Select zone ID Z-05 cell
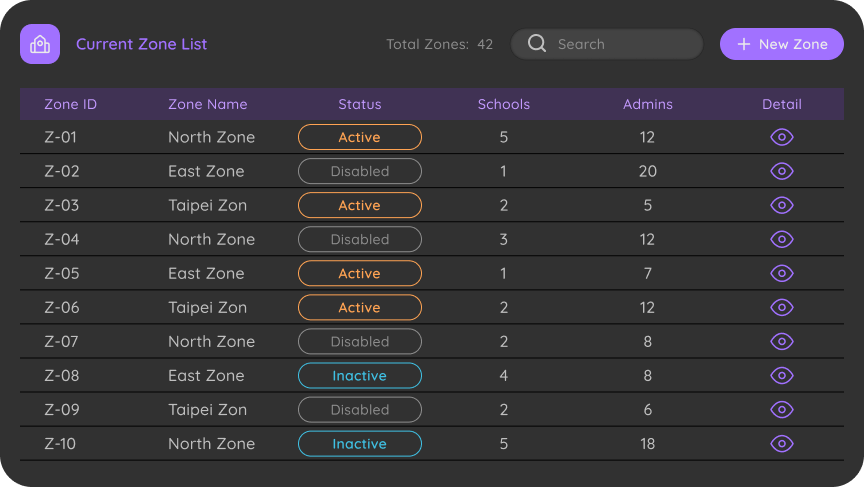864x487 pixels. [62, 273]
